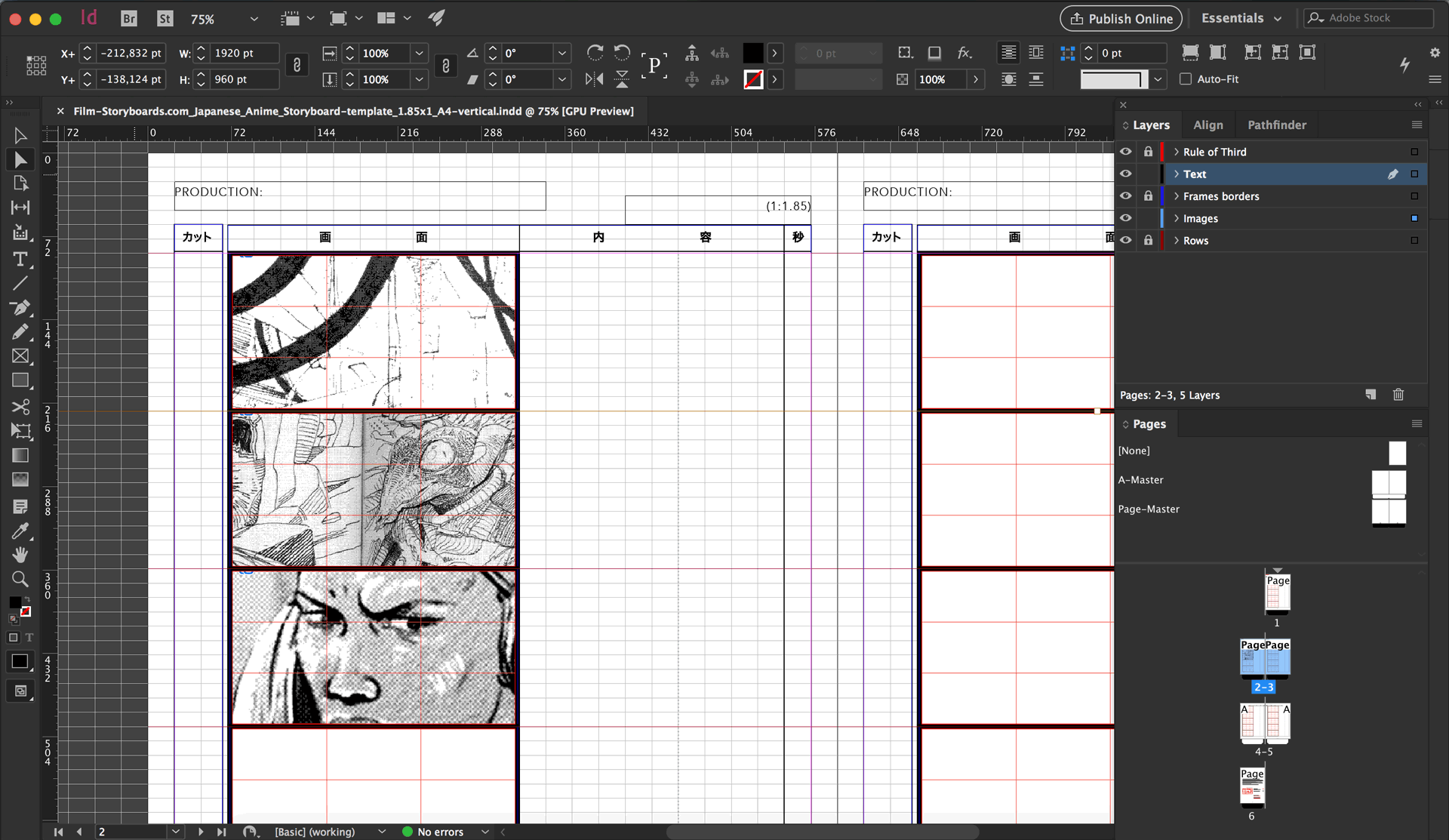Select the pages 4-5 spread thumbnail
1449x840 pixels.
coord(1264,722)
